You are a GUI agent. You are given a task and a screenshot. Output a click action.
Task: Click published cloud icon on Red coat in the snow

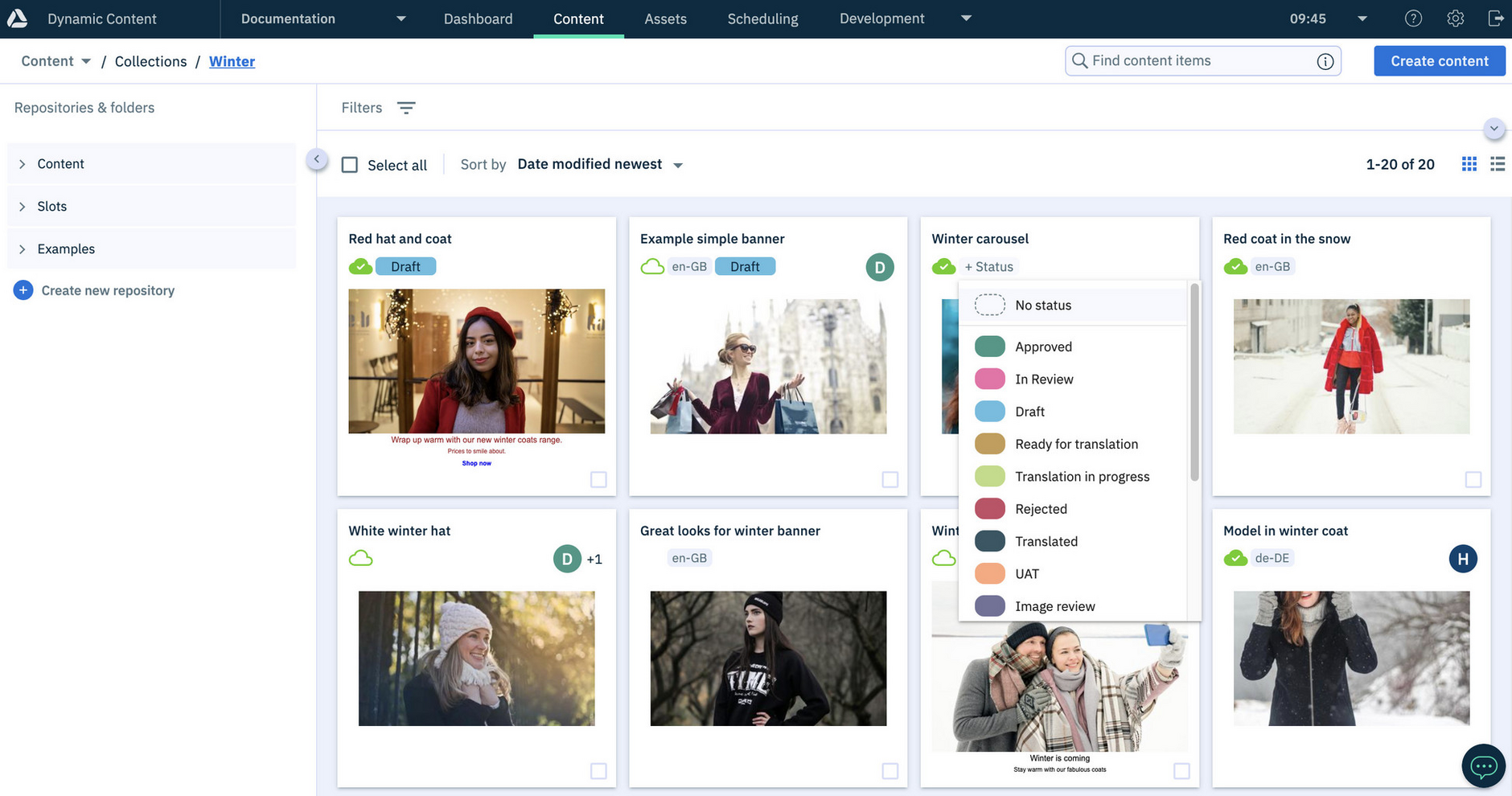click(x=1235, y=266)
